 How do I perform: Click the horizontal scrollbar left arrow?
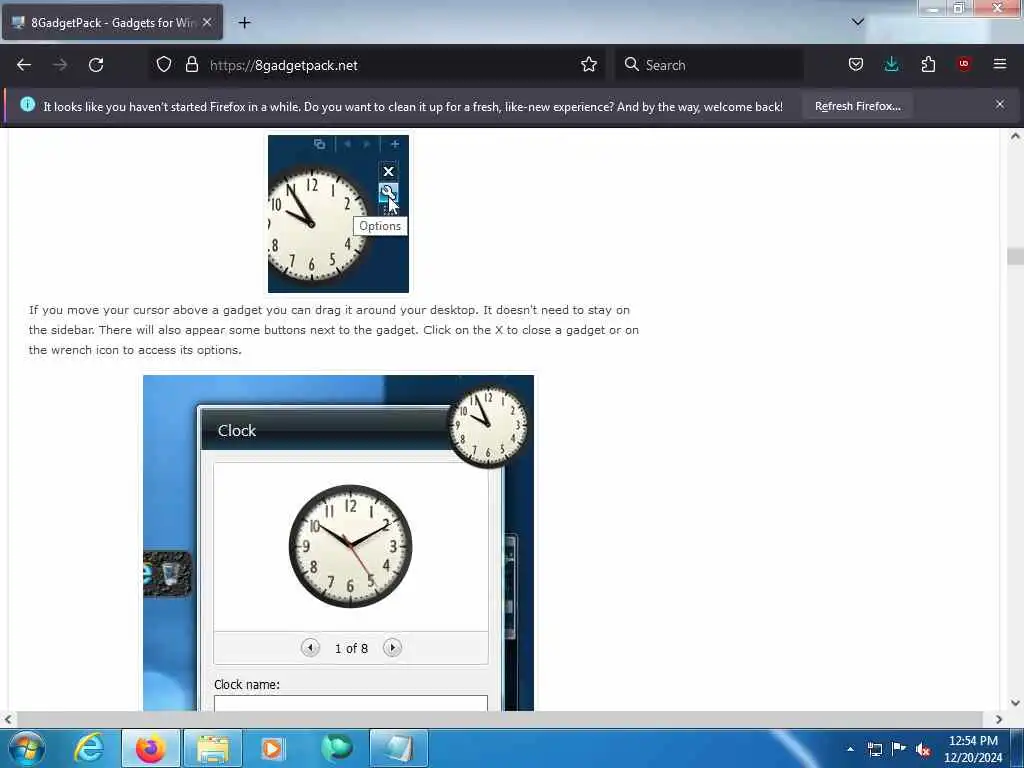tap(7, 719)
